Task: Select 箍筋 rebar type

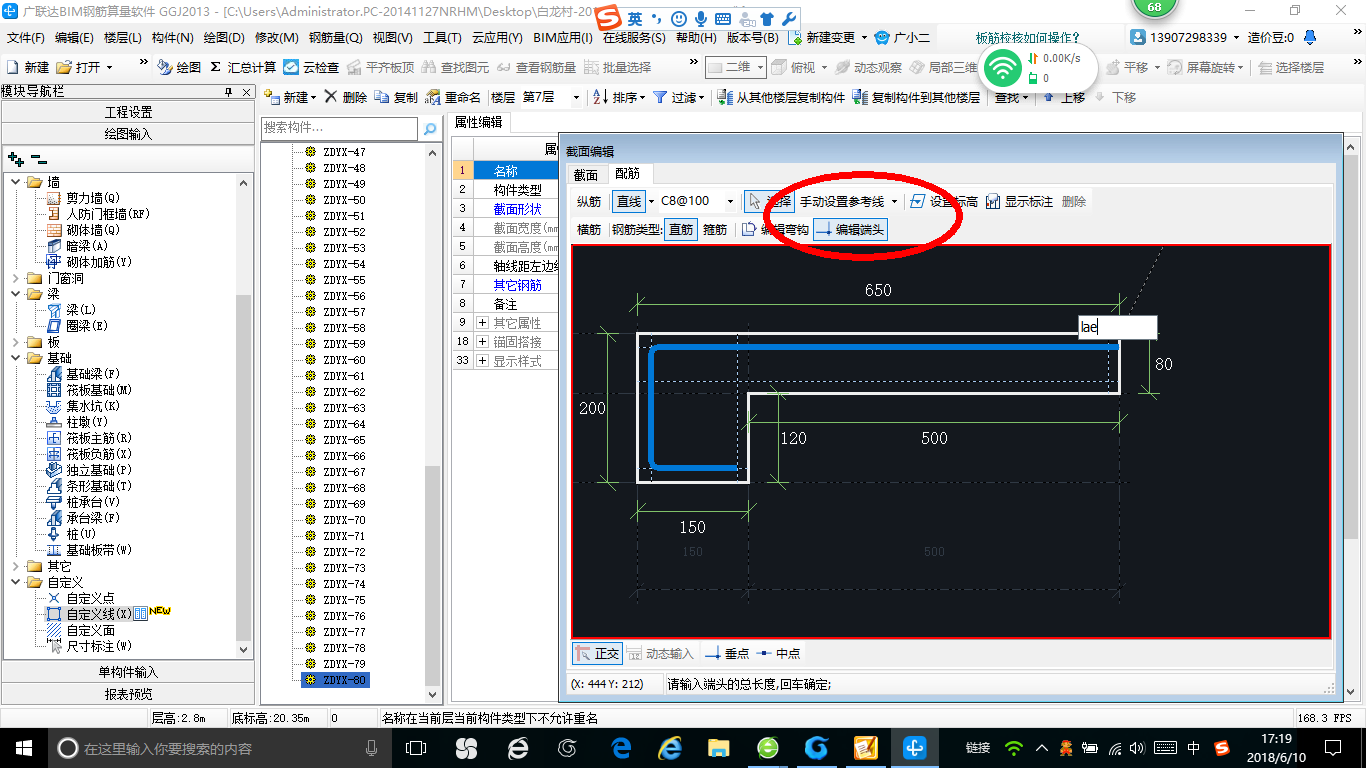Action: (x=715, y=229)
